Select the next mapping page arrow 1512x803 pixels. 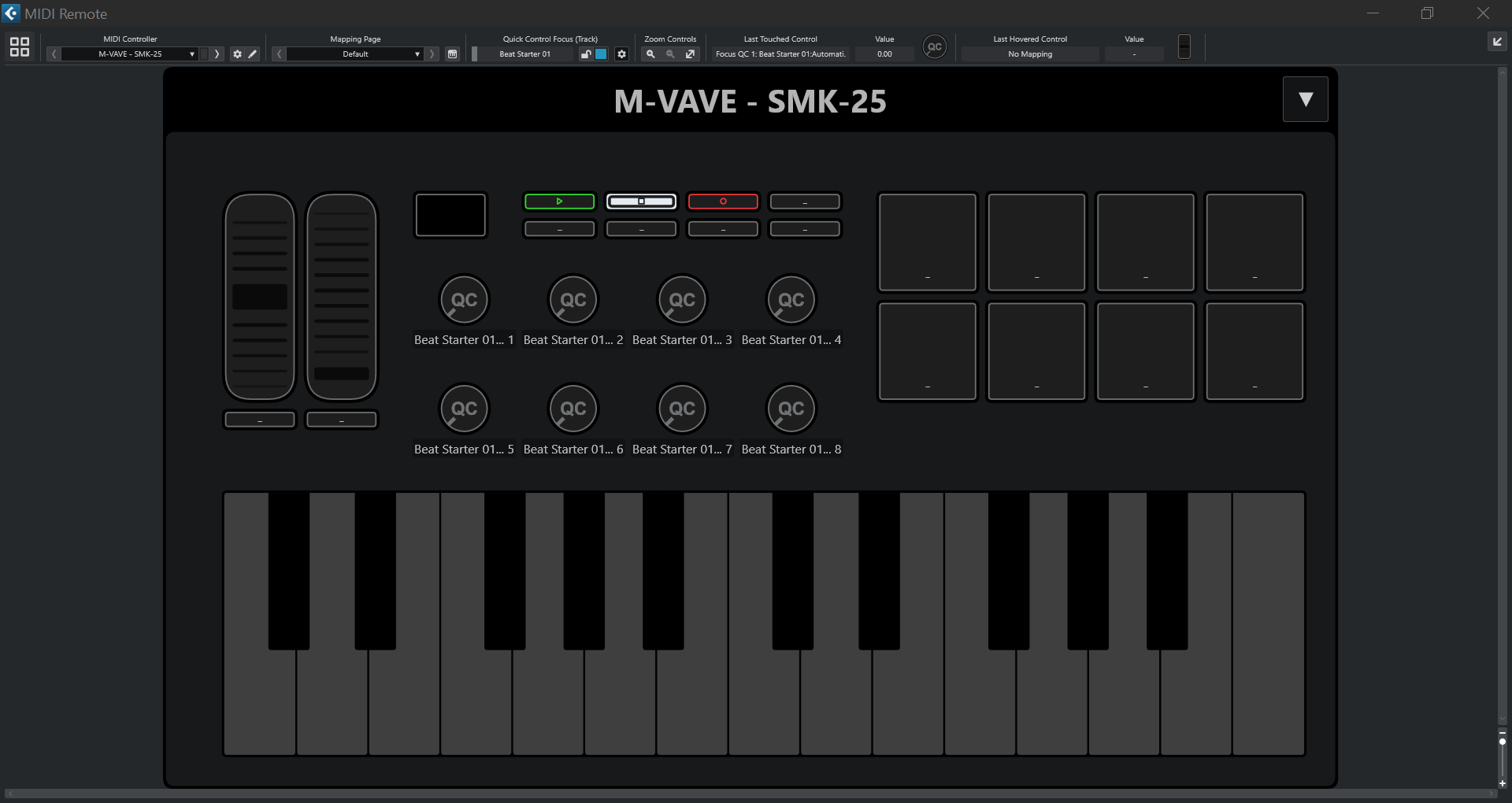coord(432,54)
